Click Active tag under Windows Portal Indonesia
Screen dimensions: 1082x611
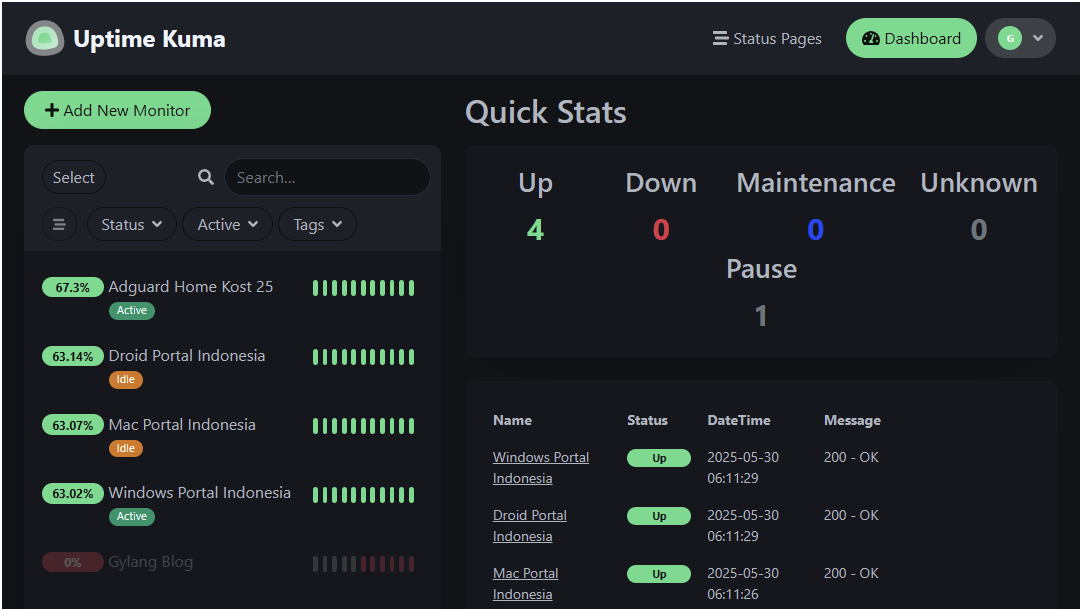point(132,516)
